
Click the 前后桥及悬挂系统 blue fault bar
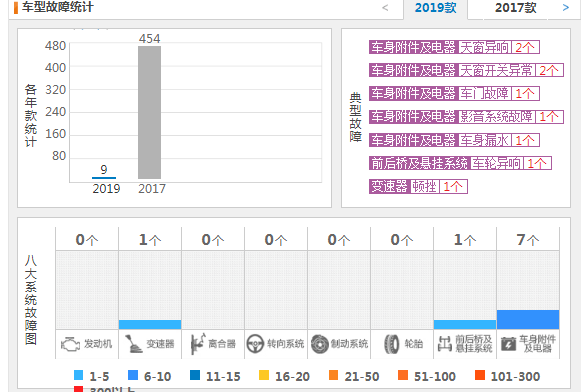pos(465,324)
